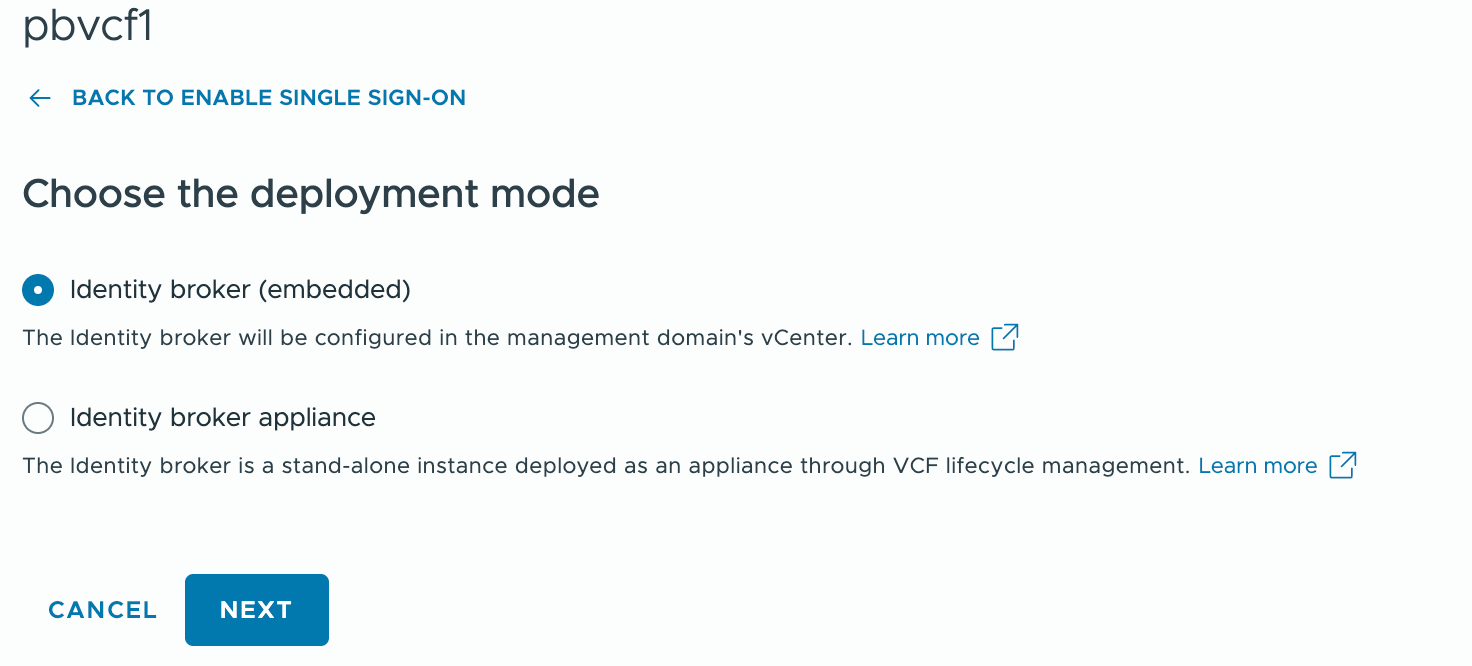Click the stand-alone appliance description text
1472x666 pixels.
tap(500, 466)
